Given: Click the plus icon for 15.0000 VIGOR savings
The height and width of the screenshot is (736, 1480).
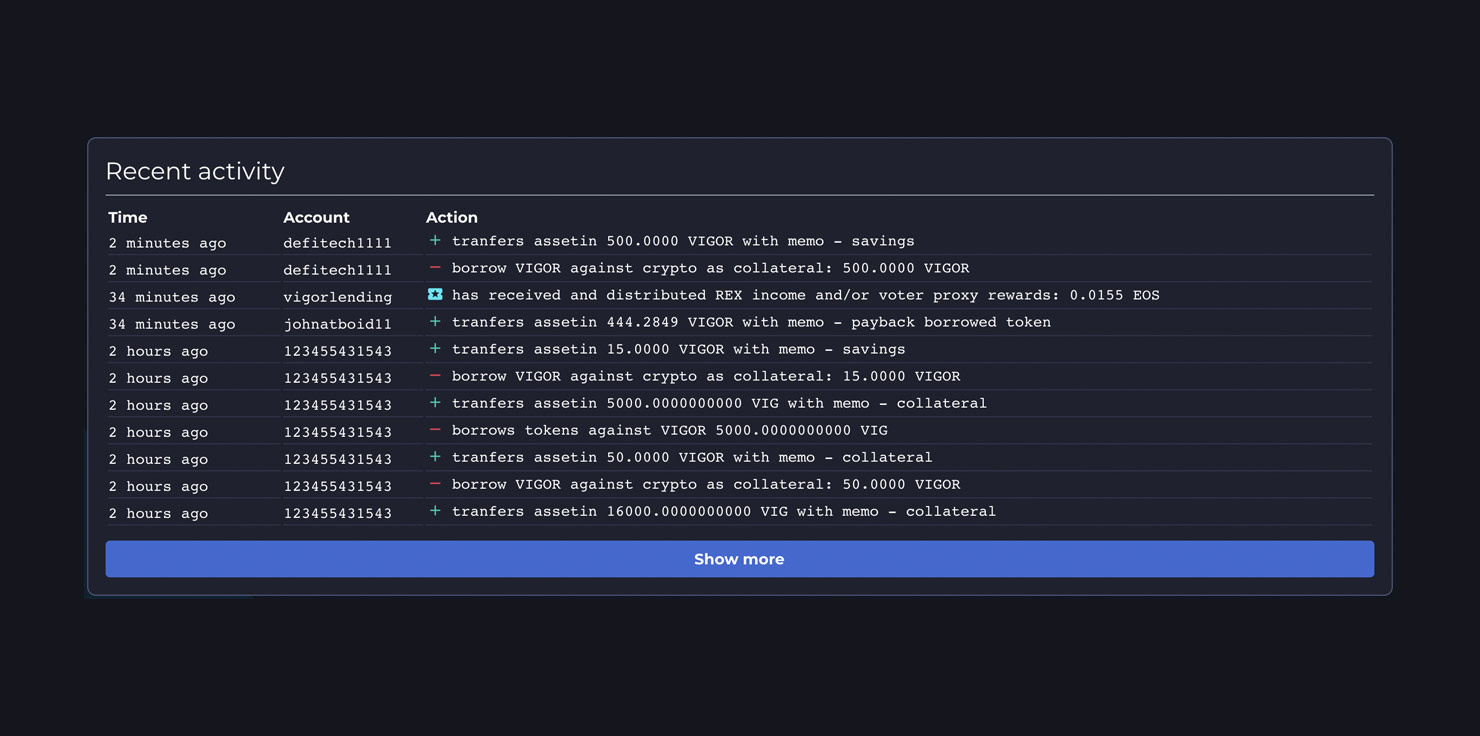Looking at the screenshot, I should tap(435, 349).
